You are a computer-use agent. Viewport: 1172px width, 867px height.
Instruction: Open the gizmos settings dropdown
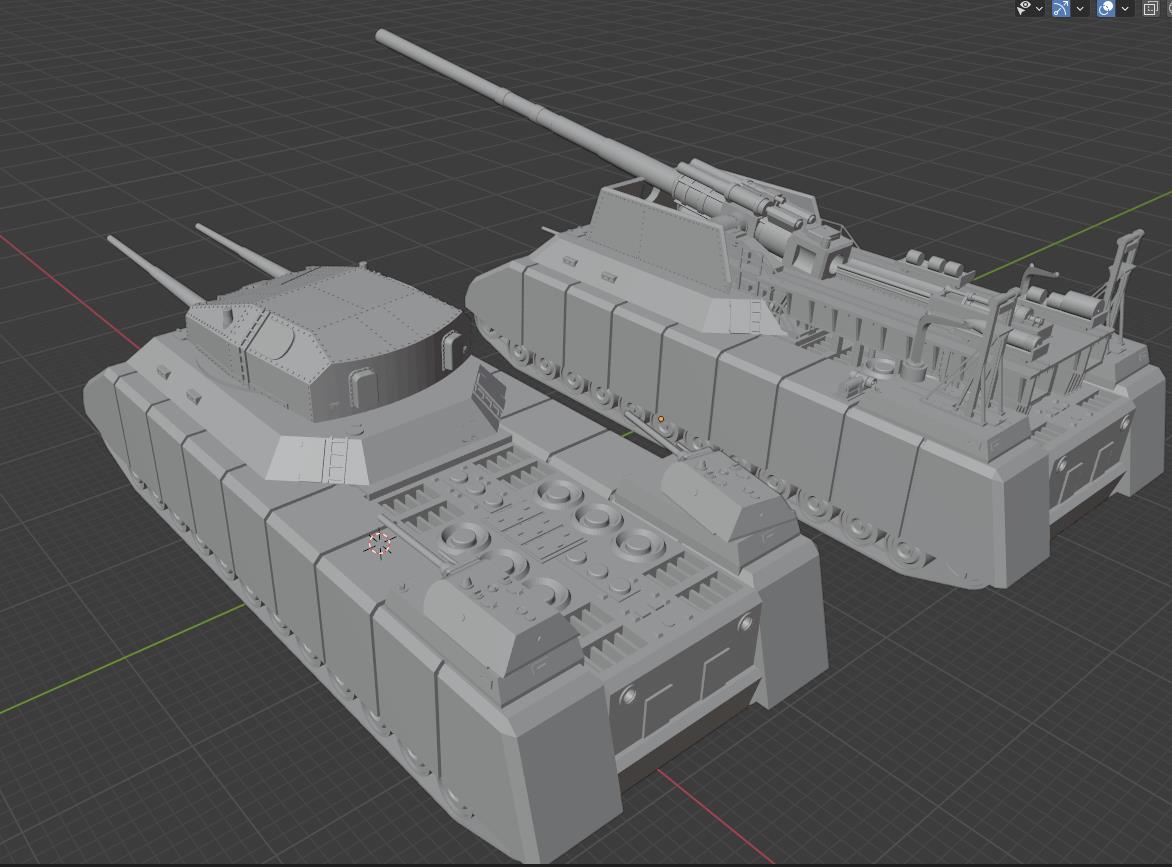click(x=1080, y=8)
